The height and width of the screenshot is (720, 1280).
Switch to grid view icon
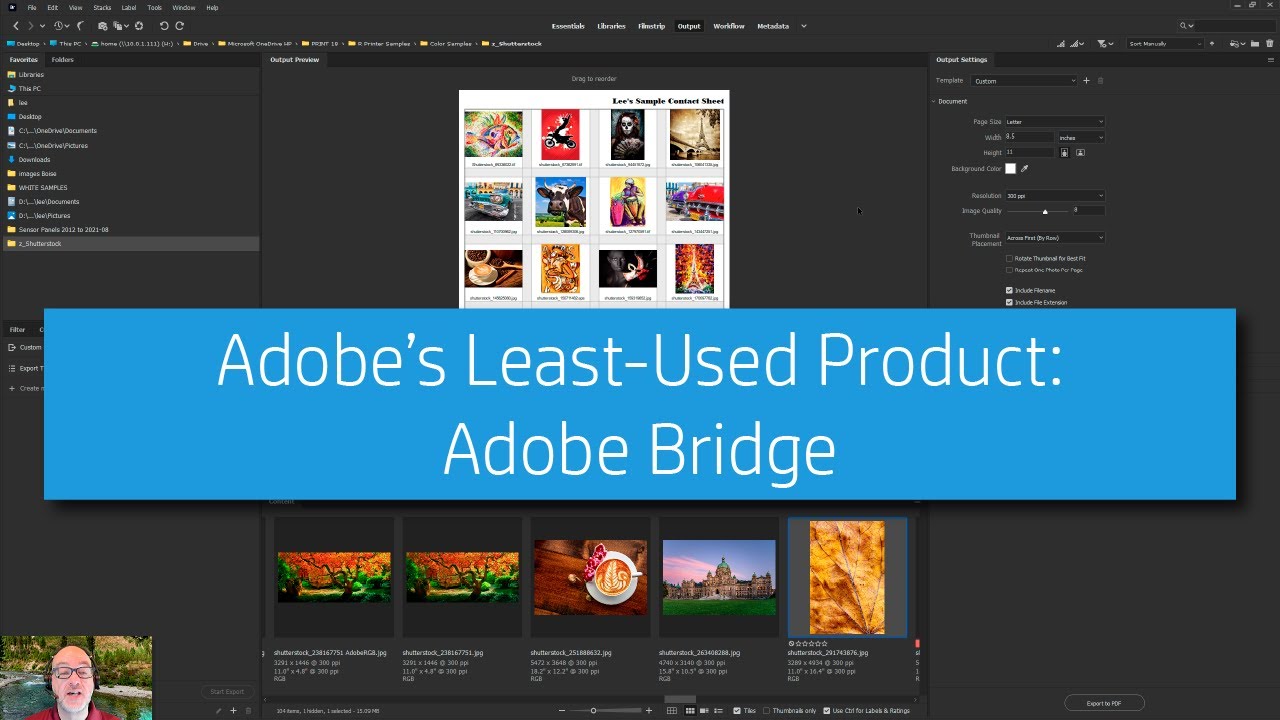tap(672, 710)
